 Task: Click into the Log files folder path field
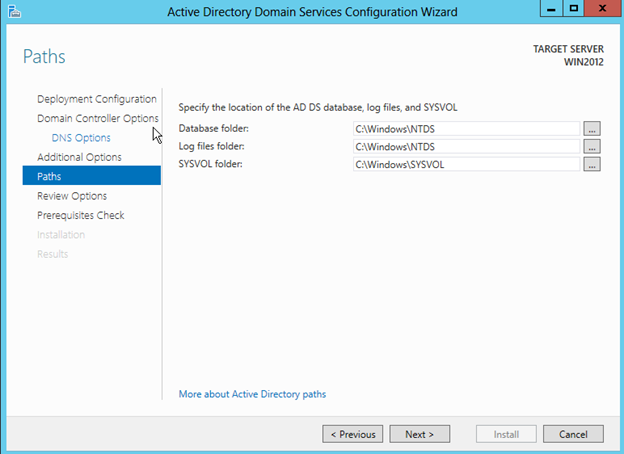(x=465, y=147)
